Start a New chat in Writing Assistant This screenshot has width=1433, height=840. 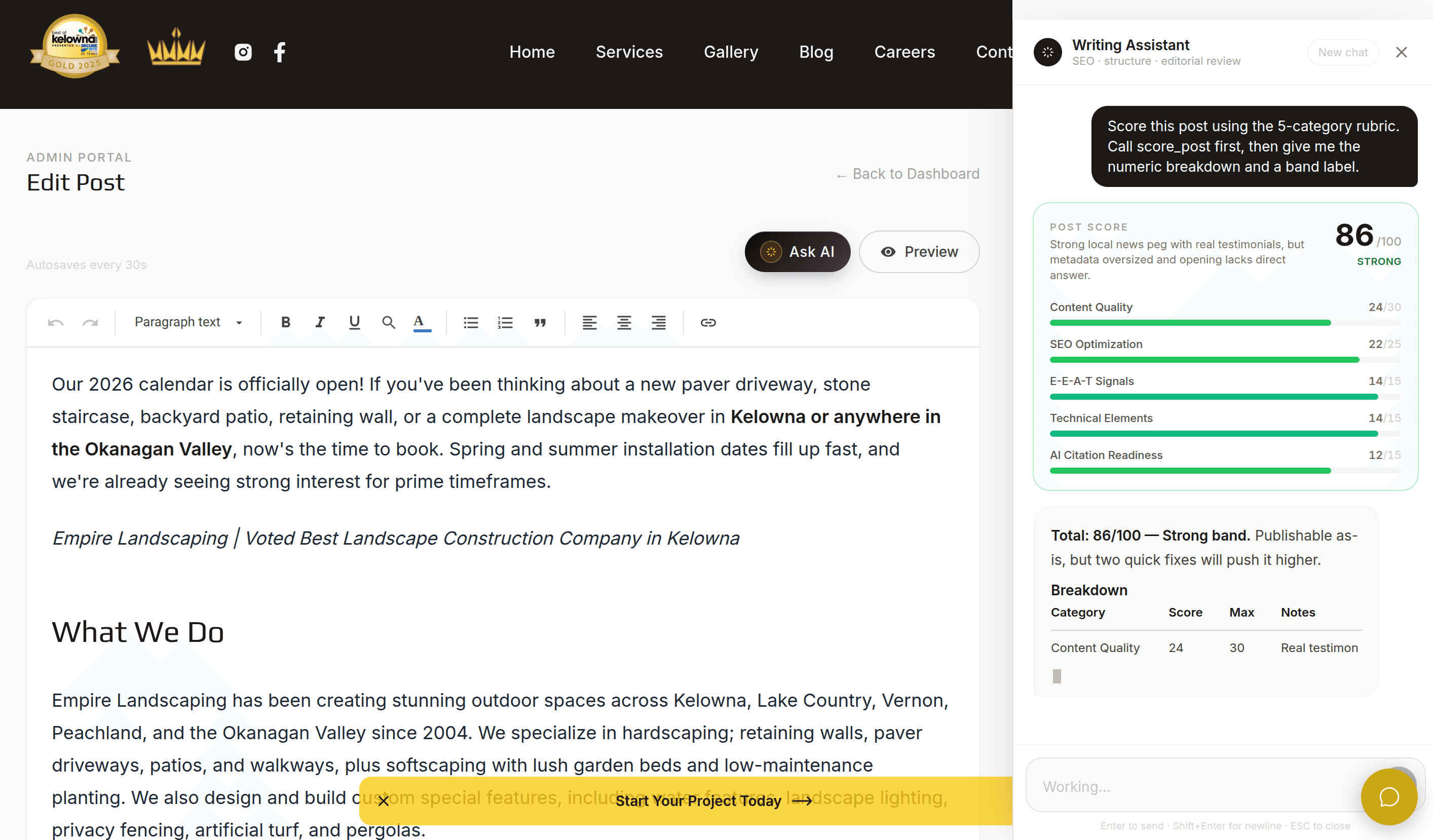(1343, 52)
